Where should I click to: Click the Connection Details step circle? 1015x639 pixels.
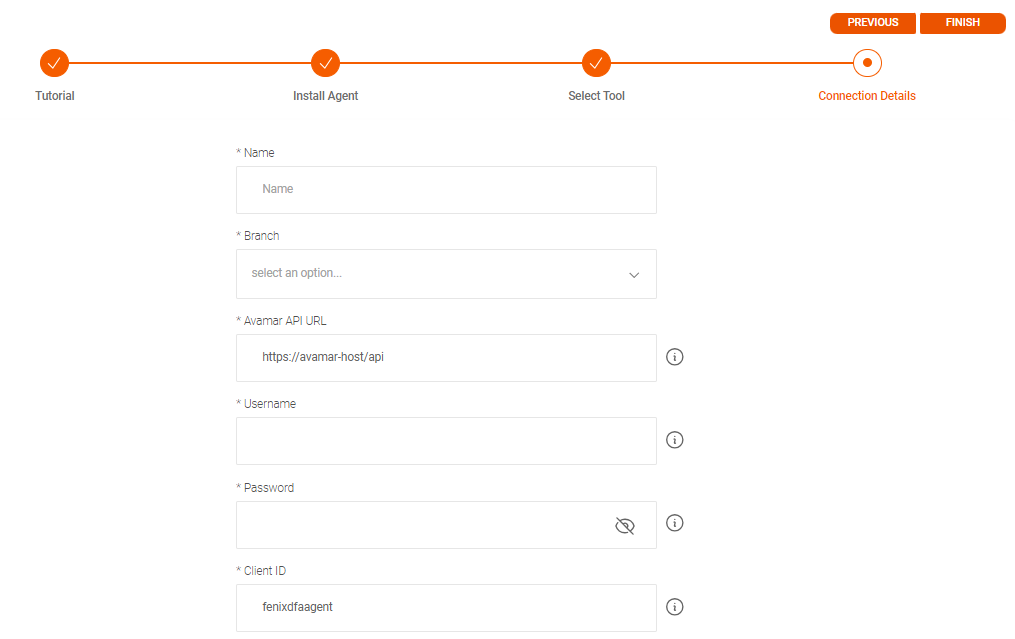tap(867, 63)
